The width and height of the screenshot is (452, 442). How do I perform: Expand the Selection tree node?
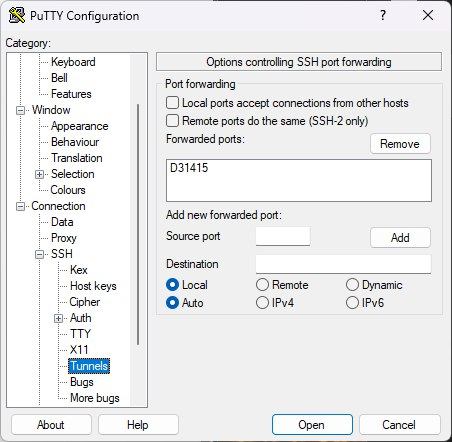pyautogui.click(x=39, y=174)
